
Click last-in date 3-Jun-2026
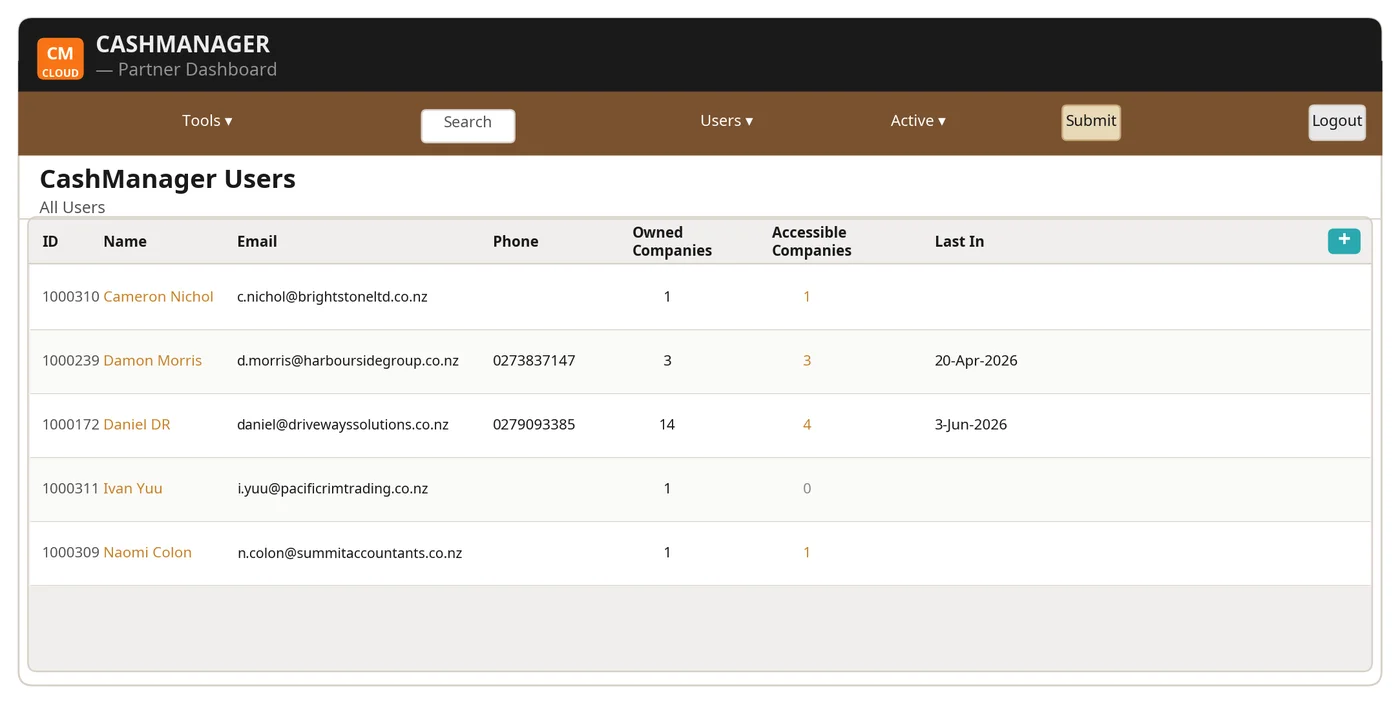click(x=971, y=425)
